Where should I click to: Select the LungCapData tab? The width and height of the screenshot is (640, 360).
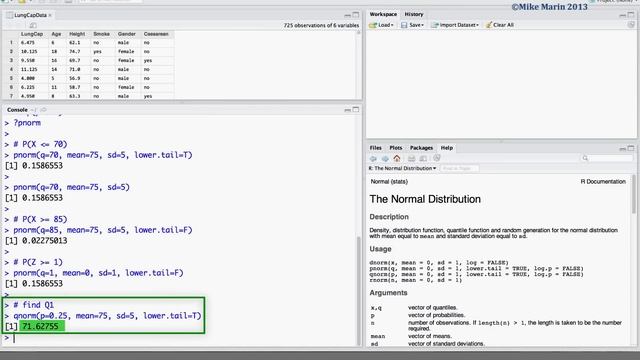[x=30, y=15]
